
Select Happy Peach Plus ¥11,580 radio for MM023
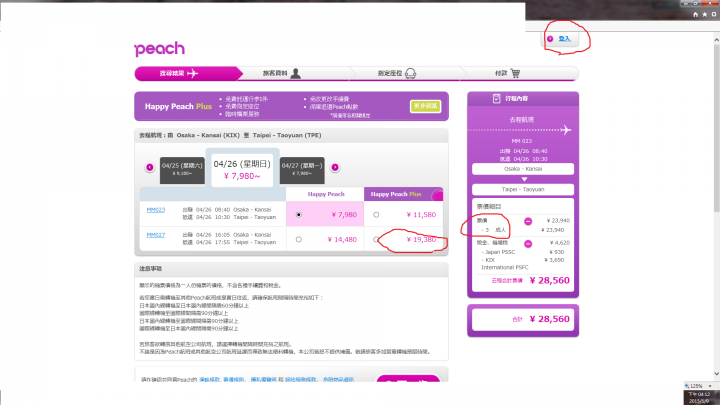[376, 214]
